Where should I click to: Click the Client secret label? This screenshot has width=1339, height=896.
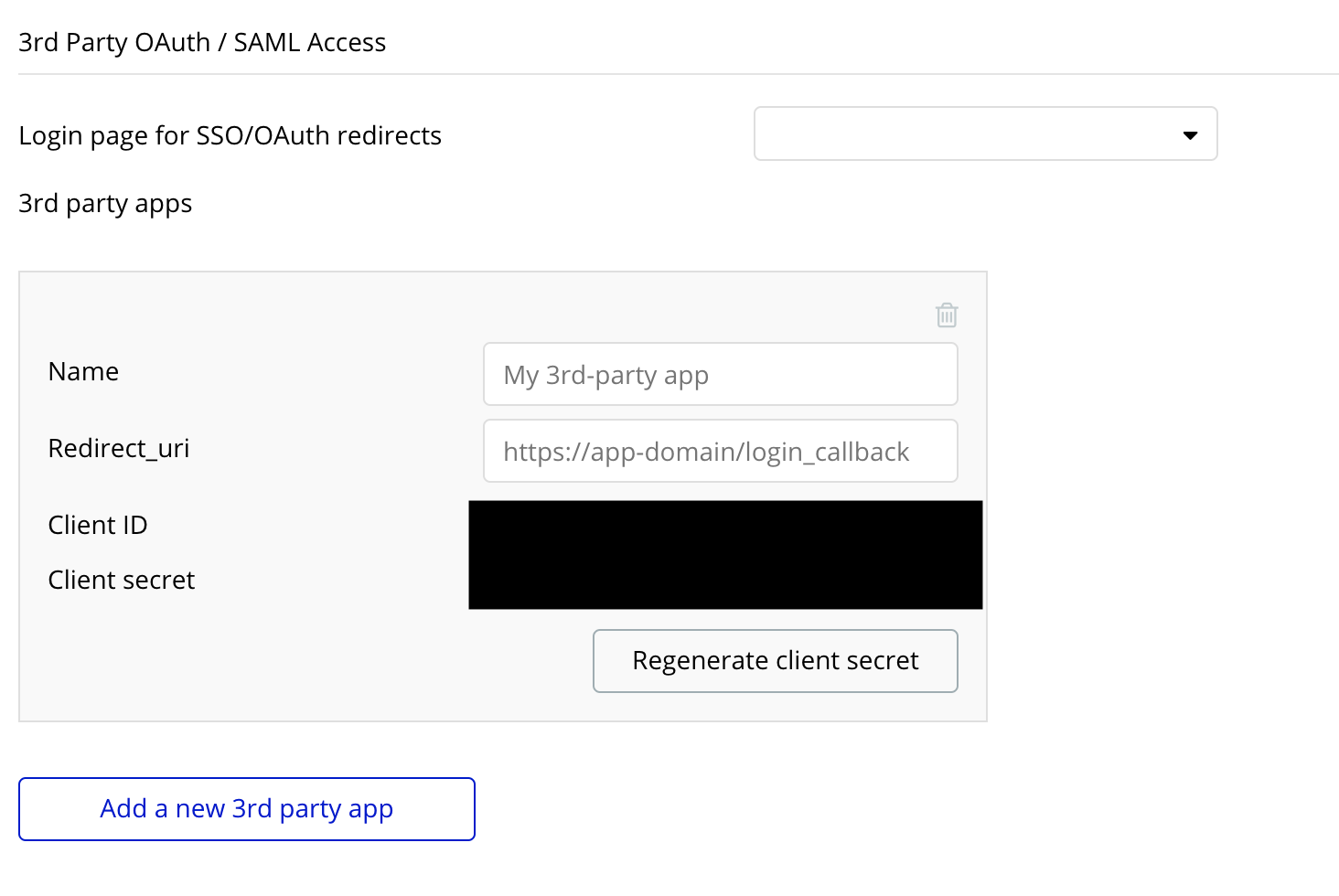point(122,580)
